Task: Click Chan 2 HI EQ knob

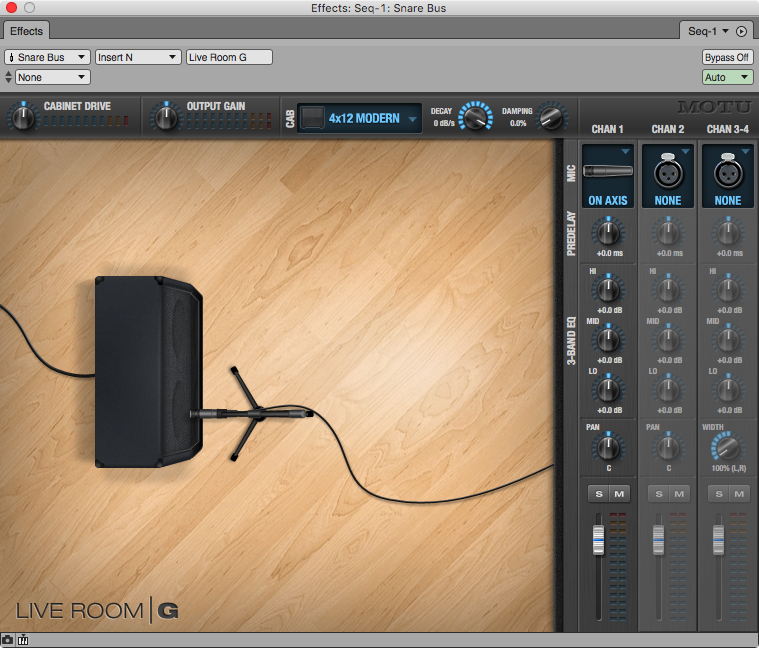Action: [668, 290]
